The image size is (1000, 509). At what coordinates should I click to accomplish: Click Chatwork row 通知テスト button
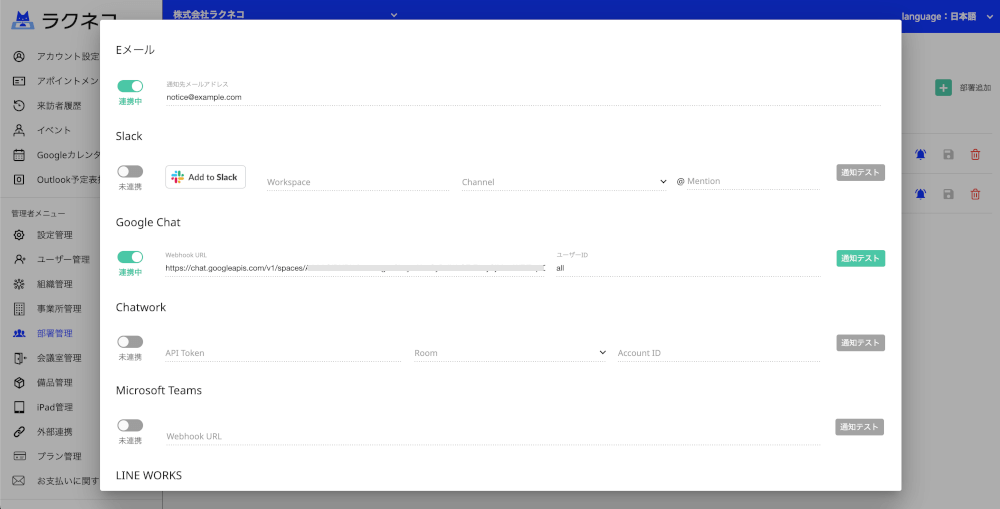[860, 343]
